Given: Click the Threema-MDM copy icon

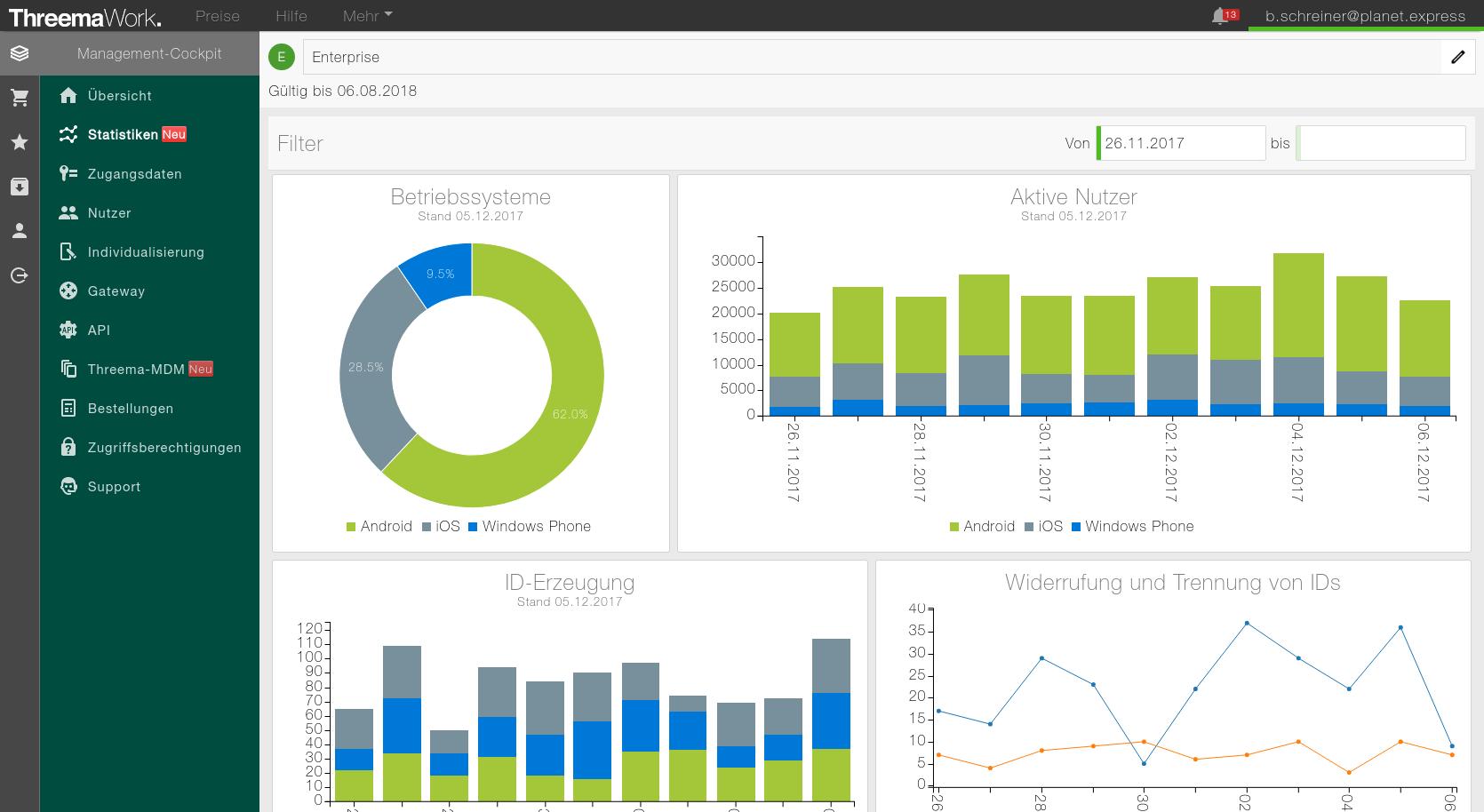Looking at the screenshot, I should tap(68, 370).
